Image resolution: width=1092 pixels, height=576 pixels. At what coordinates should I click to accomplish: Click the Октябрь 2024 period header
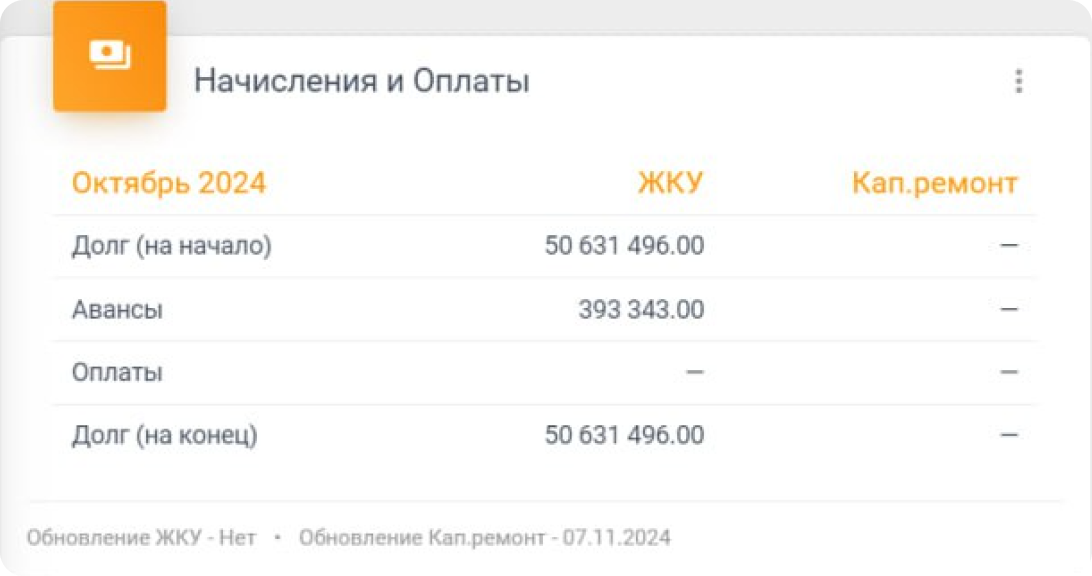(x=169, y=183)
